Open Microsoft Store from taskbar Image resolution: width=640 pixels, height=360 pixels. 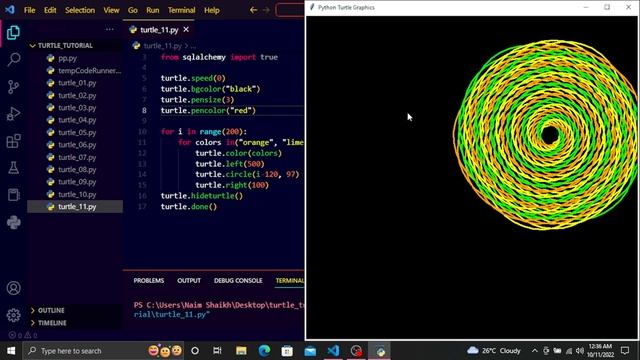coord(287,351)
